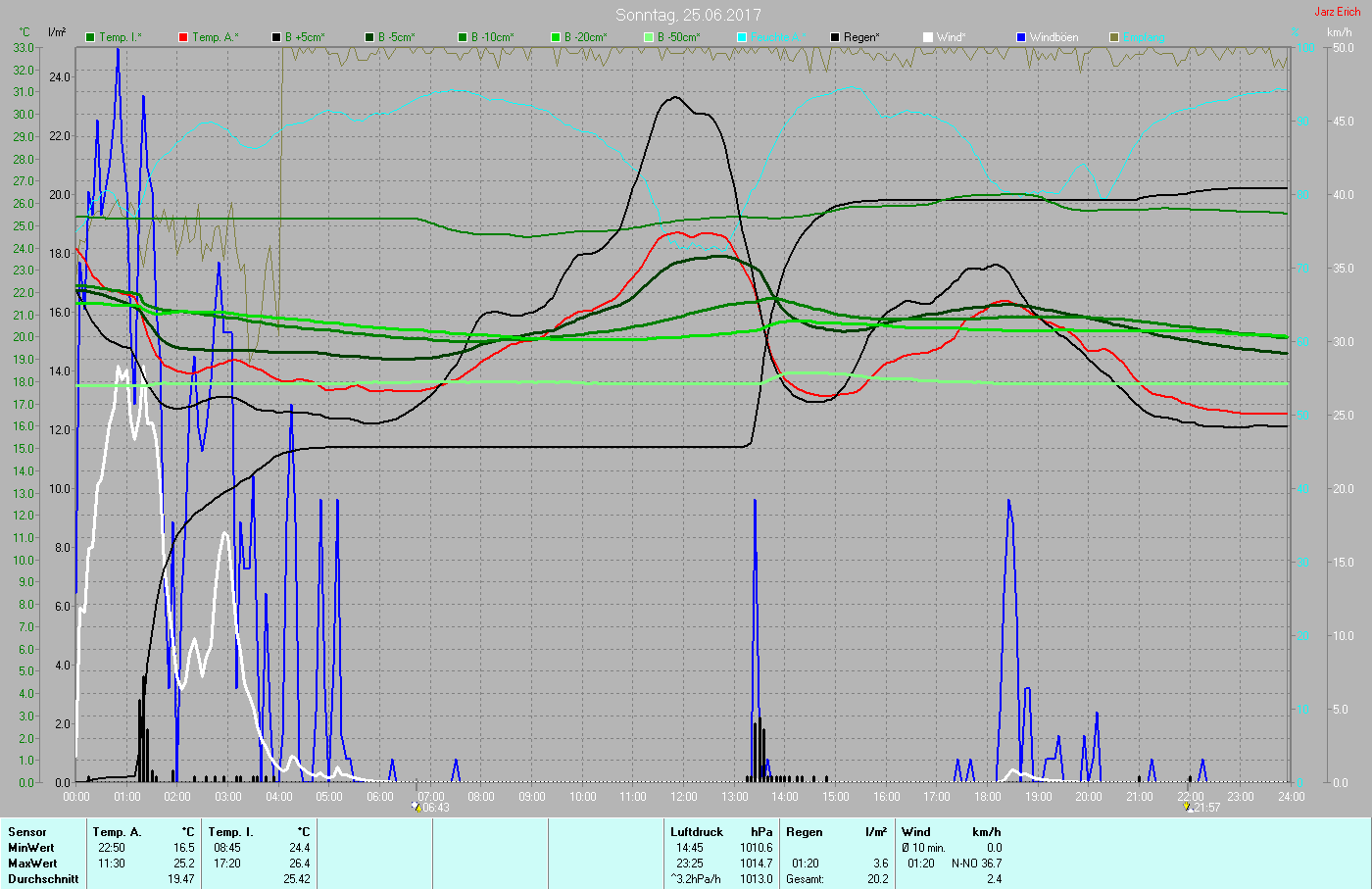Click the olive legend square after Windböen
The image size is (1372, 889).
coord(1114,37)
